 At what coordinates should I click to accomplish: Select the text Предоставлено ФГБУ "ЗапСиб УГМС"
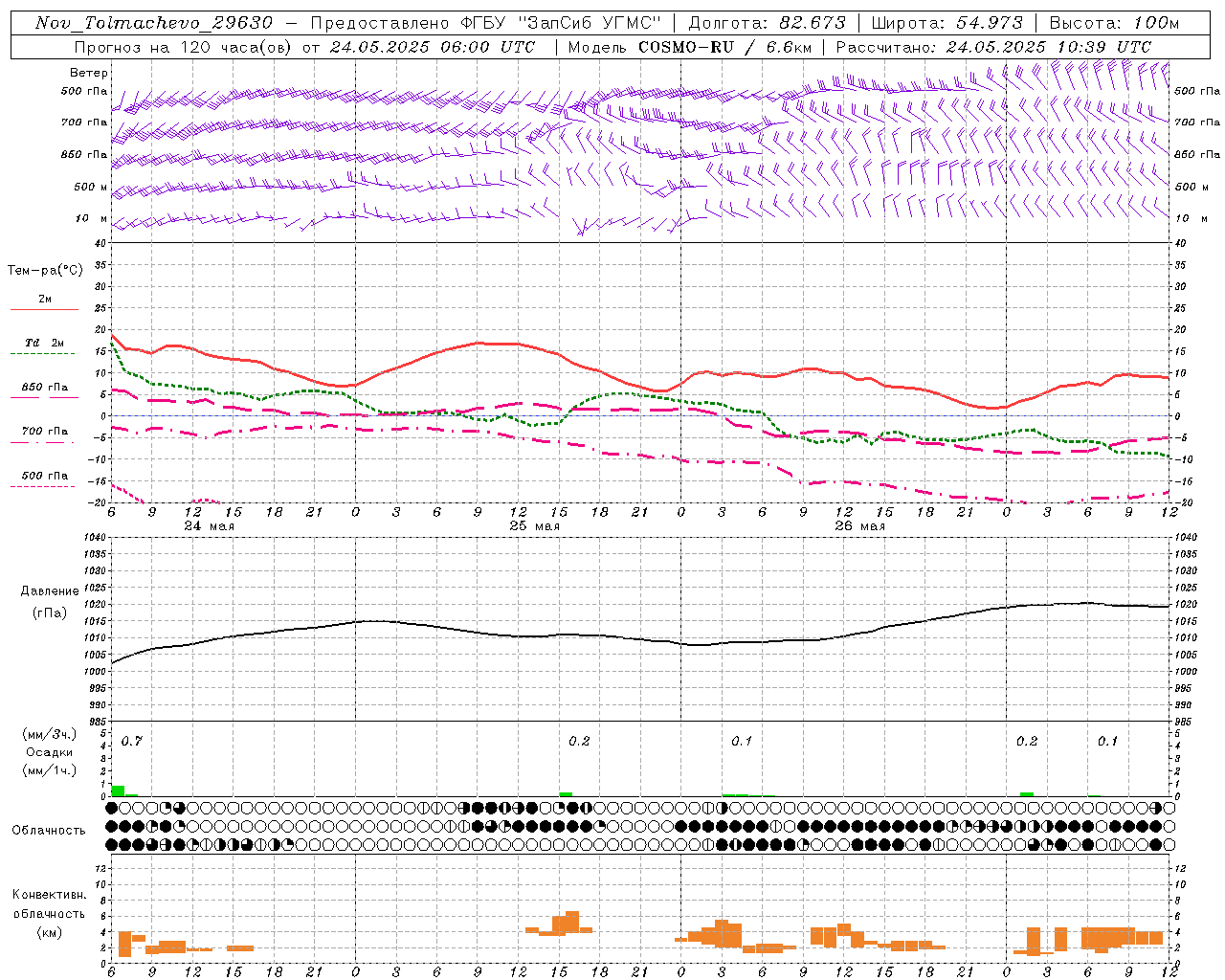pyautogui.click(x=486, y=23)
